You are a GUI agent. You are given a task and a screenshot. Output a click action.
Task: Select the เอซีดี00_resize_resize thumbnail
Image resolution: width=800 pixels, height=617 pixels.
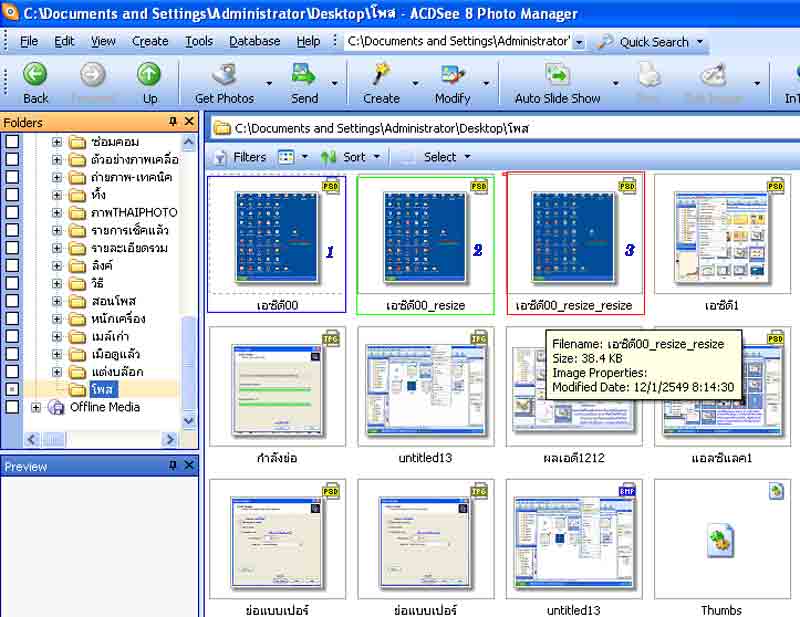(575, 243)
